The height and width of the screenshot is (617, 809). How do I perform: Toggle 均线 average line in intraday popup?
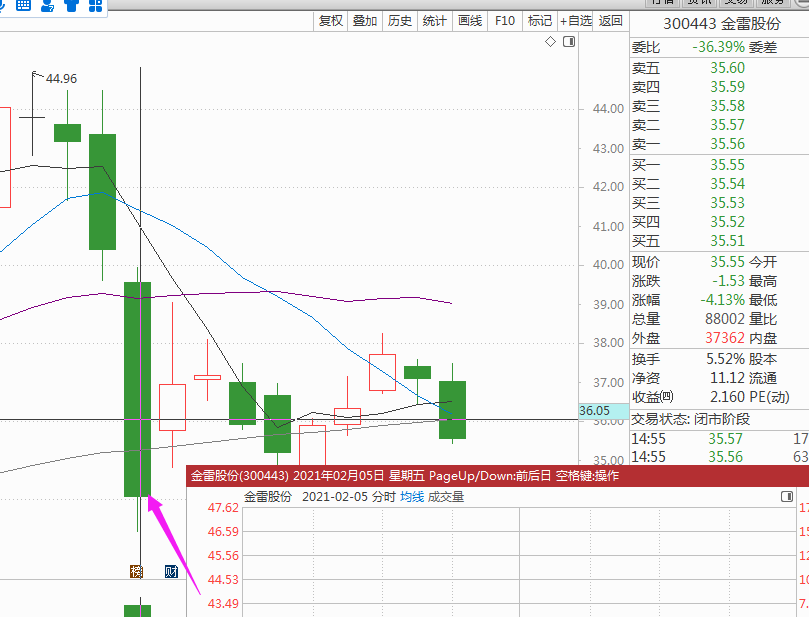point(412,497)
